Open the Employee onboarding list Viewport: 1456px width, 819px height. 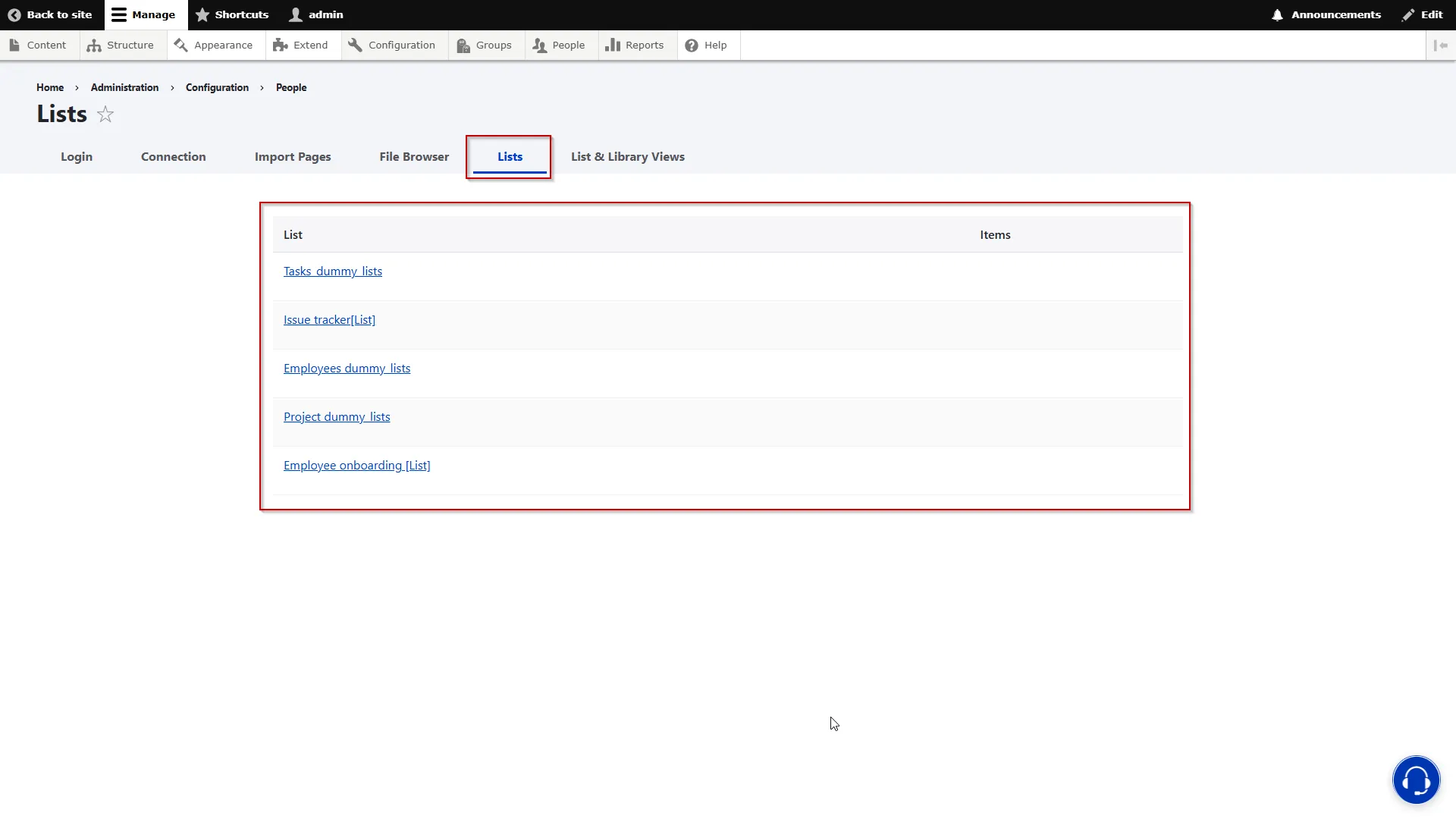[x=357, y=465]
